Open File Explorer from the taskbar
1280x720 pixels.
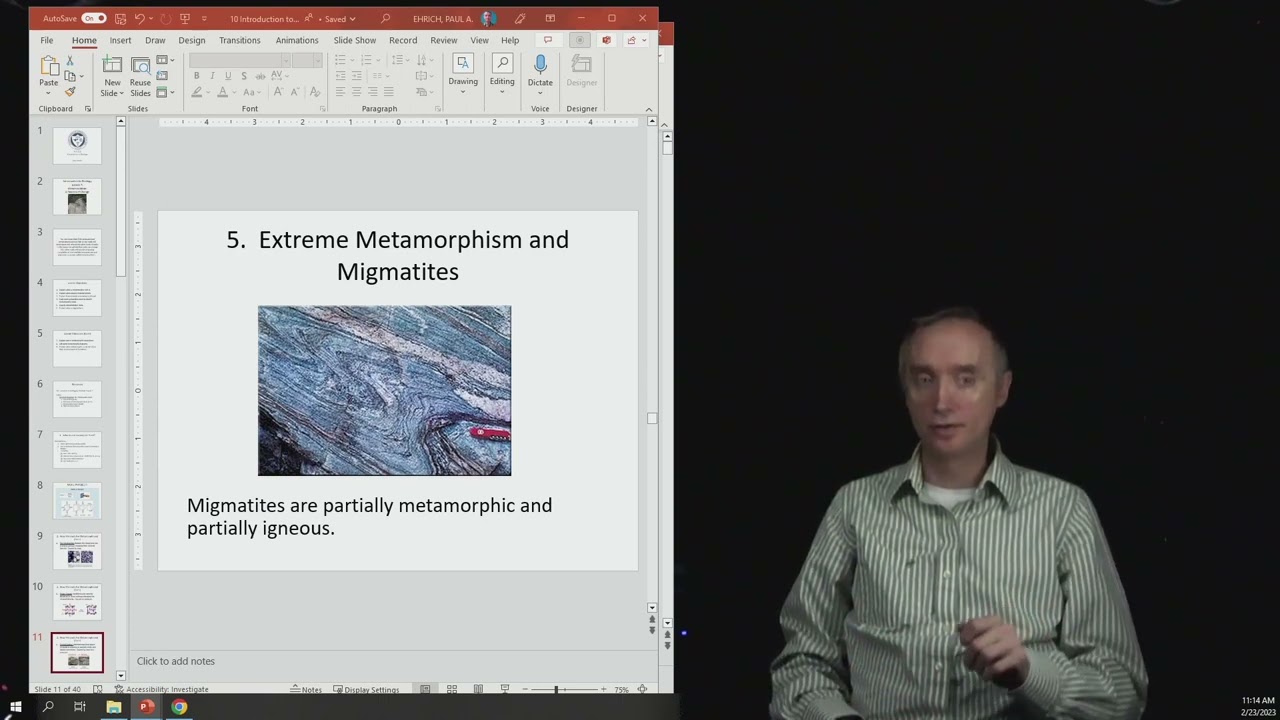pos(114,707)
